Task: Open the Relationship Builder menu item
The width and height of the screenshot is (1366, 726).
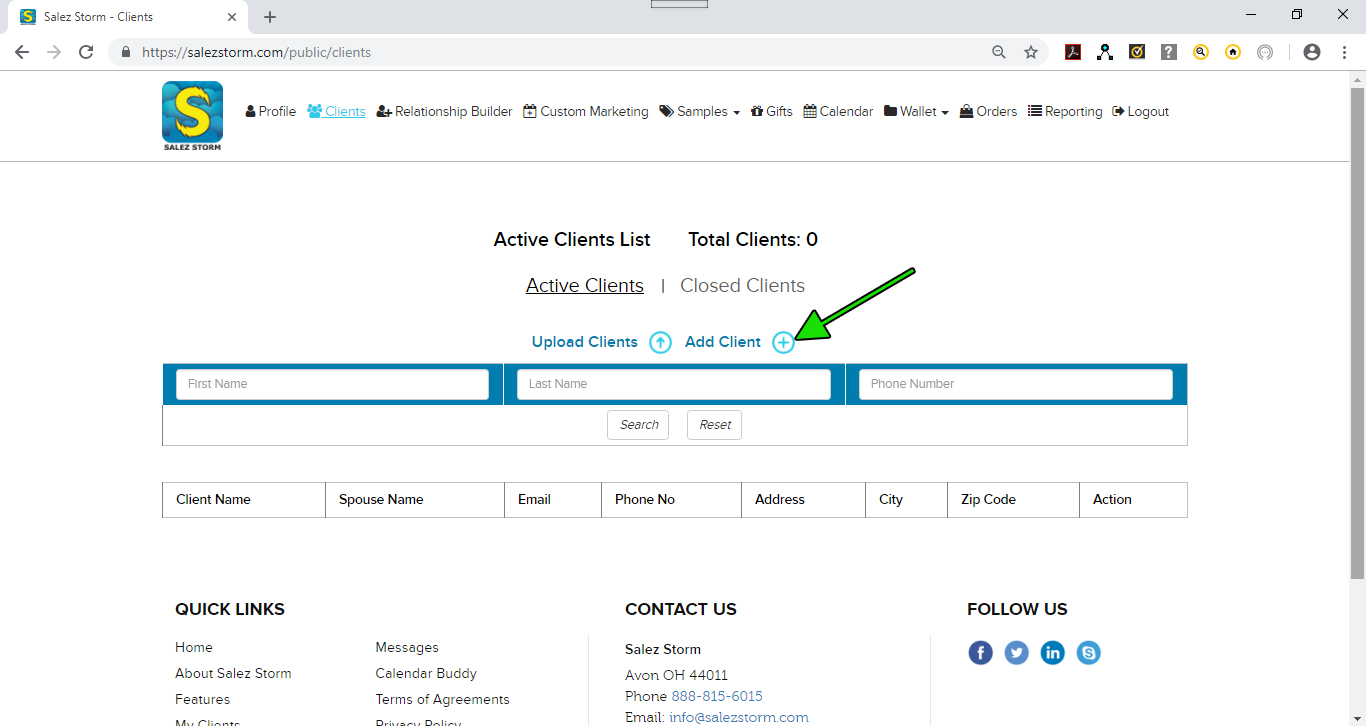Action: click(444, 112)
